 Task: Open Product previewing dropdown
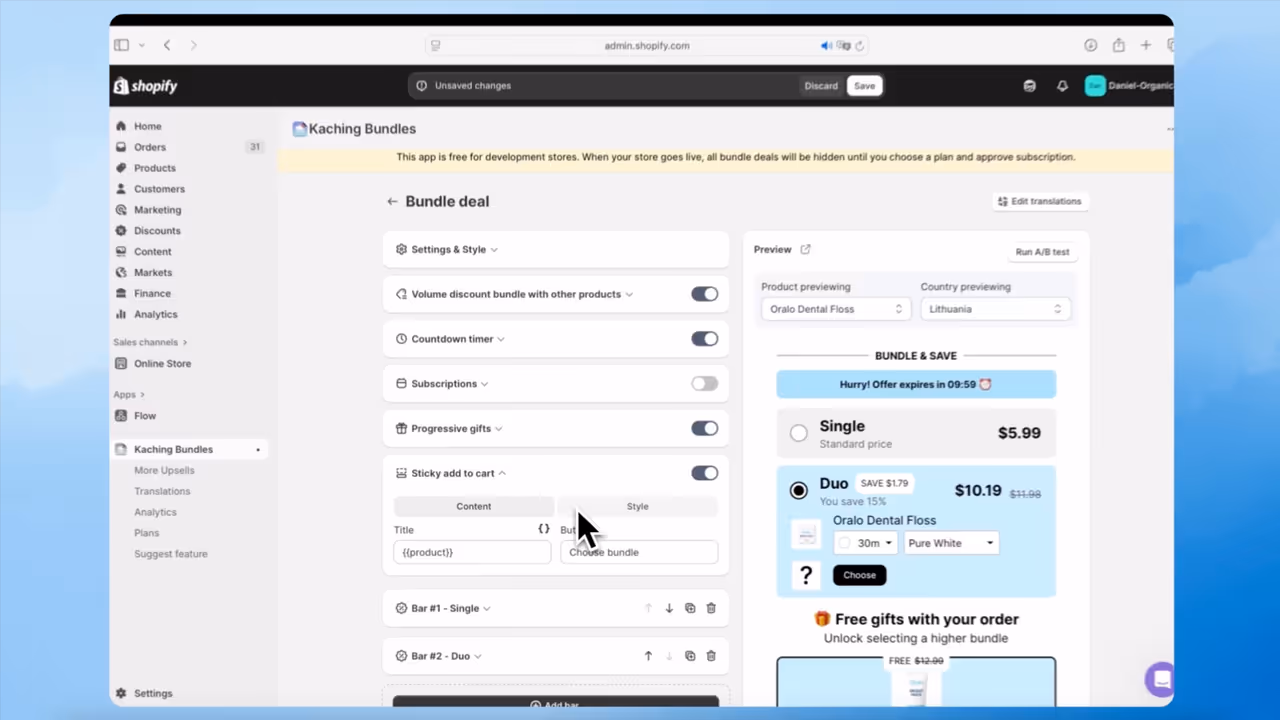point(836,309)
